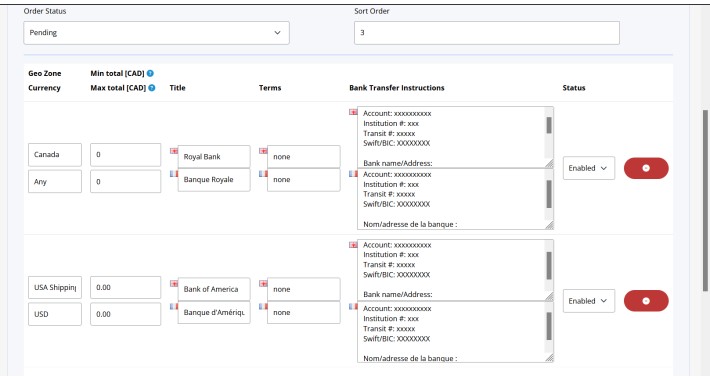This screenshot has width=710, height=380.
Task: Click the Min total [CAD] help icon
Action: point(150,73)
